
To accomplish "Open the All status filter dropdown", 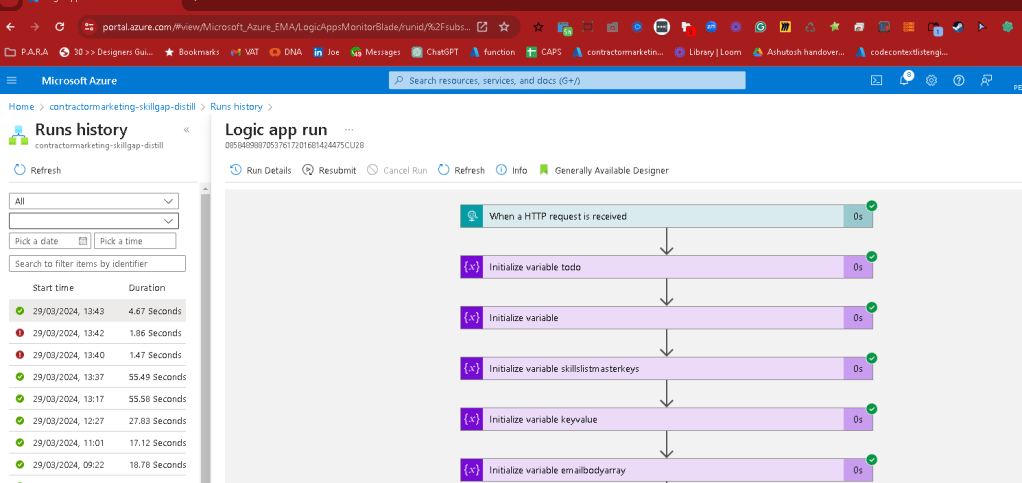I will tap(94, 201).
